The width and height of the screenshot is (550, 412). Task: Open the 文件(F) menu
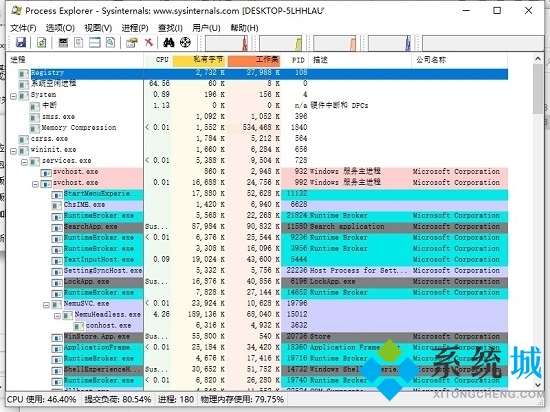[23, 28]
